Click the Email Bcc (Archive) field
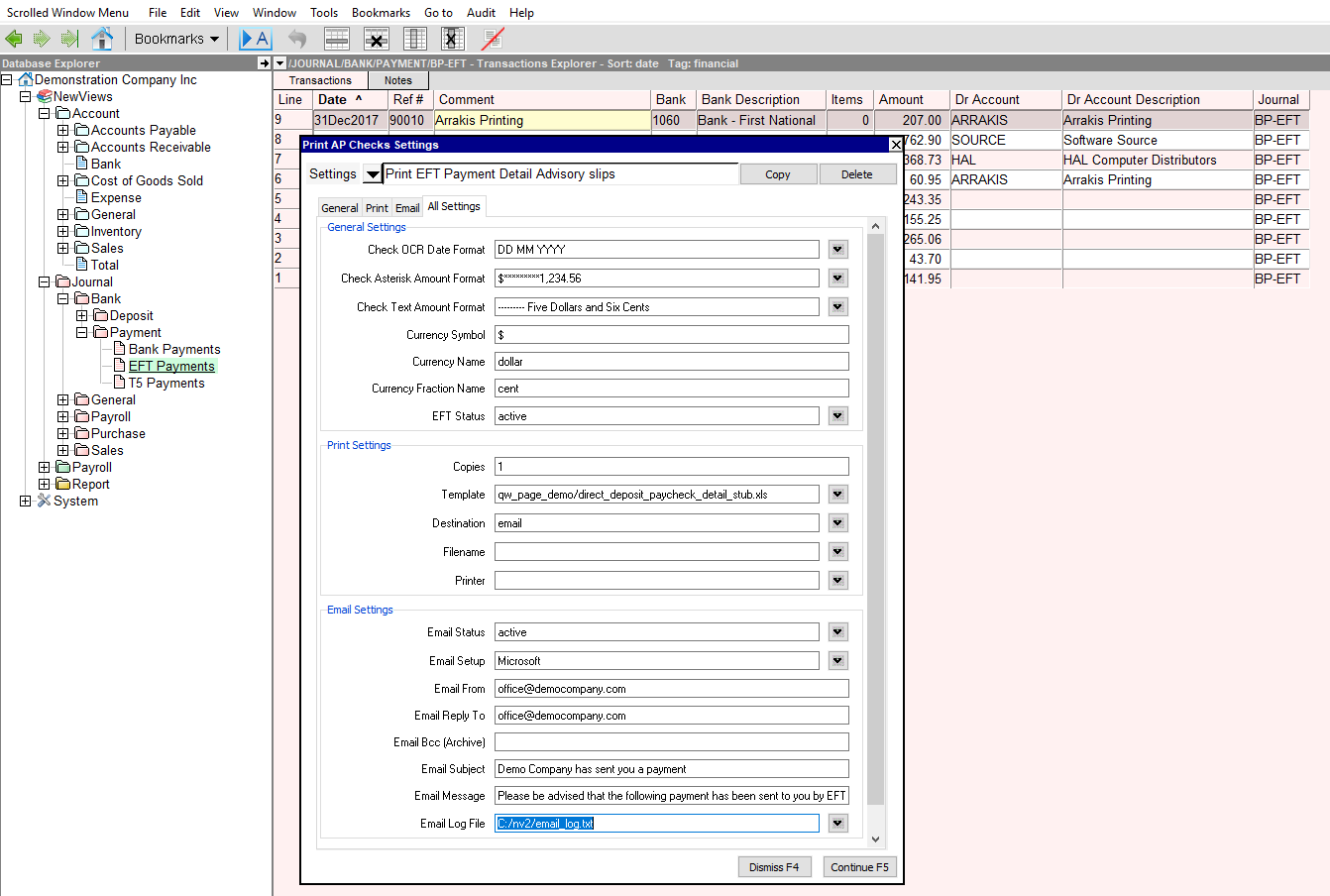The height and width of the screenshot is (896, 1330). (x=672, y=742)
